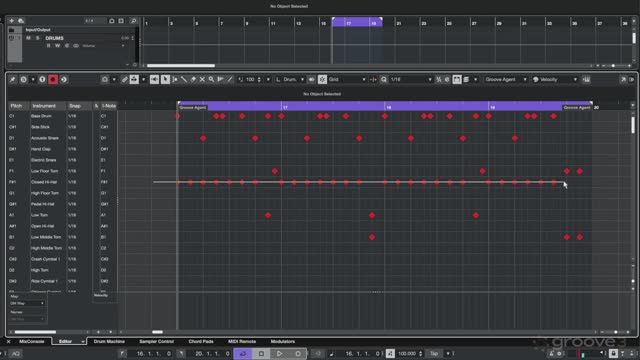640x360 pixels.
Task: Click the tempo value 100.000 field
Action: [x=407, y=353]
